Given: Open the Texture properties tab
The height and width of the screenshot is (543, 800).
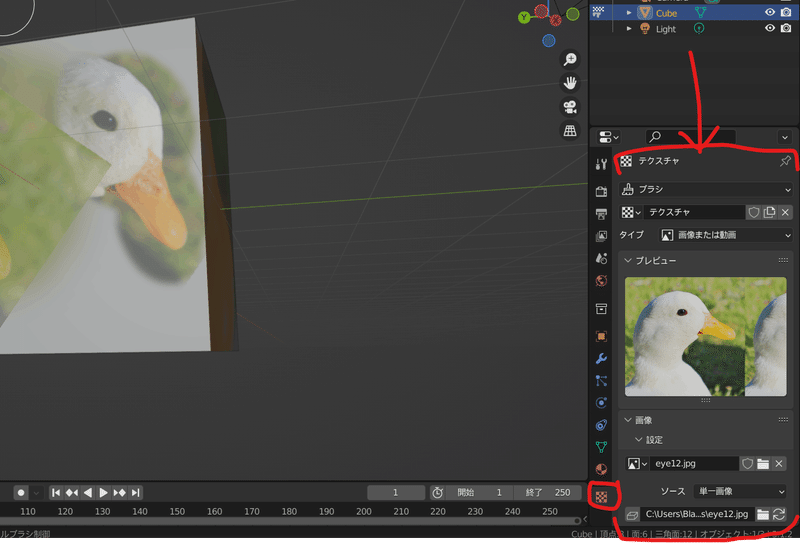Looking at the screenshot, I should point(602,497).
